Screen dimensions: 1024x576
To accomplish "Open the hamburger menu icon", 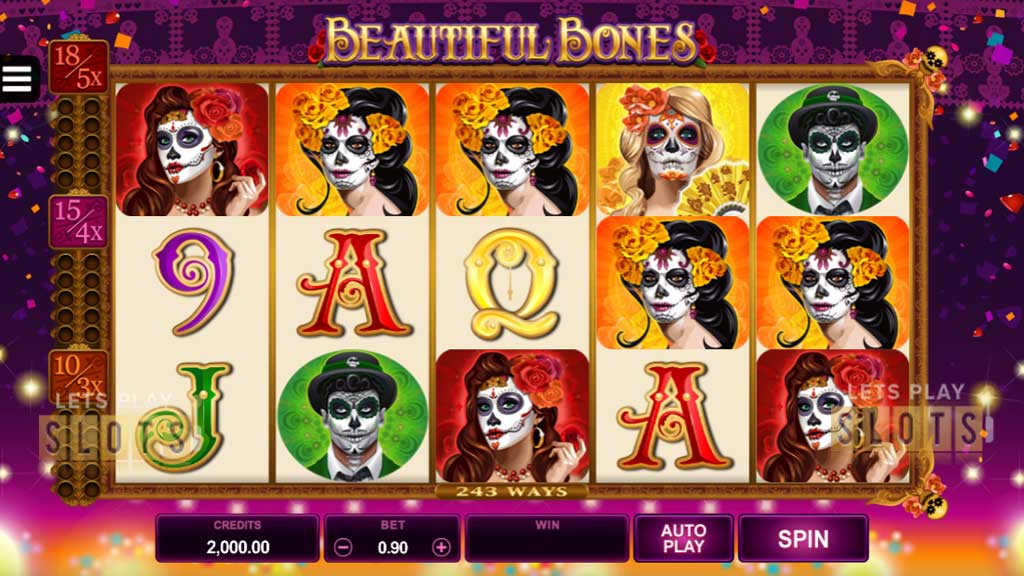I will click(18, 79).
